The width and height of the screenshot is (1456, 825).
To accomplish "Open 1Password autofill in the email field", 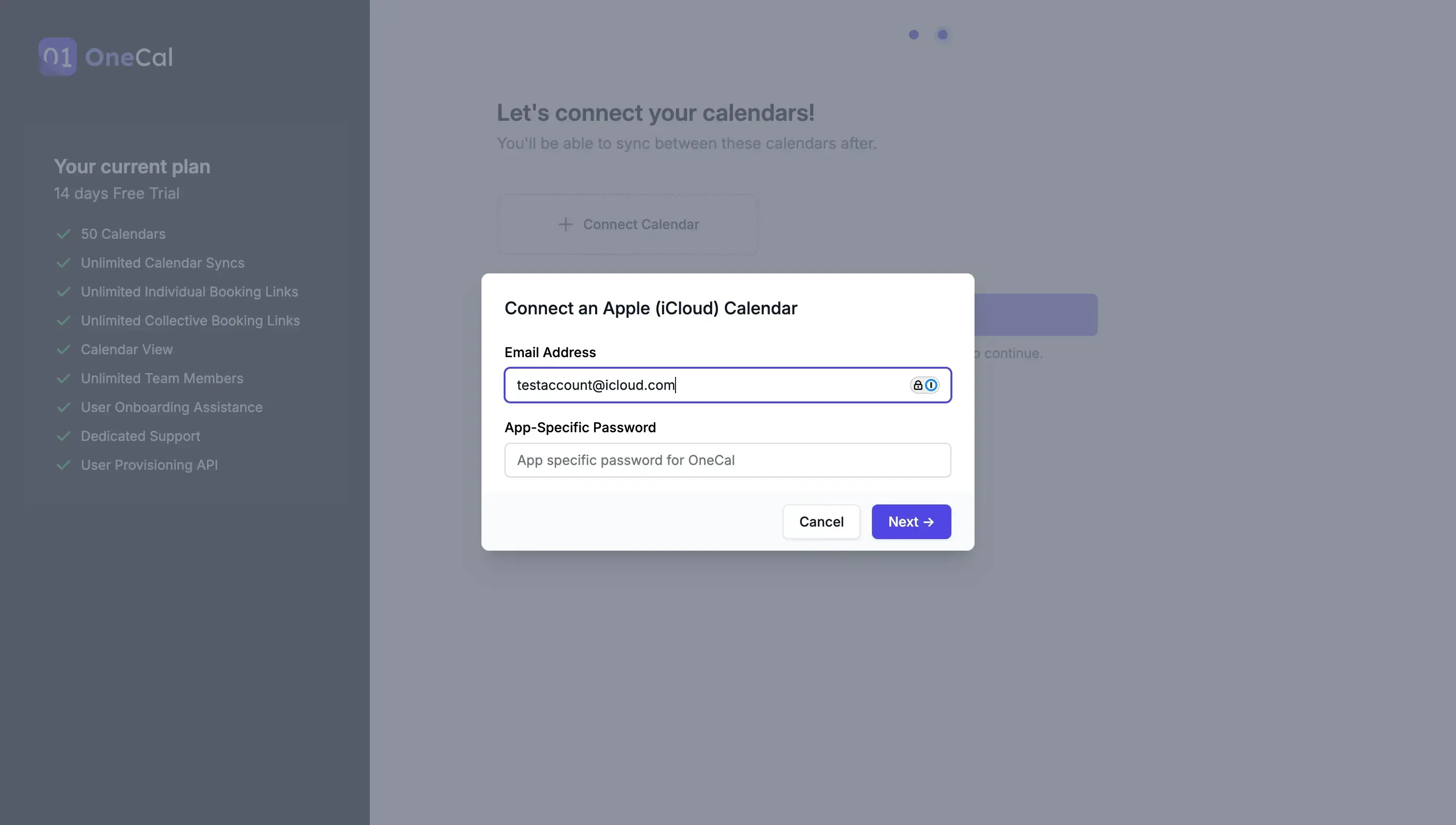I will 932,385.
